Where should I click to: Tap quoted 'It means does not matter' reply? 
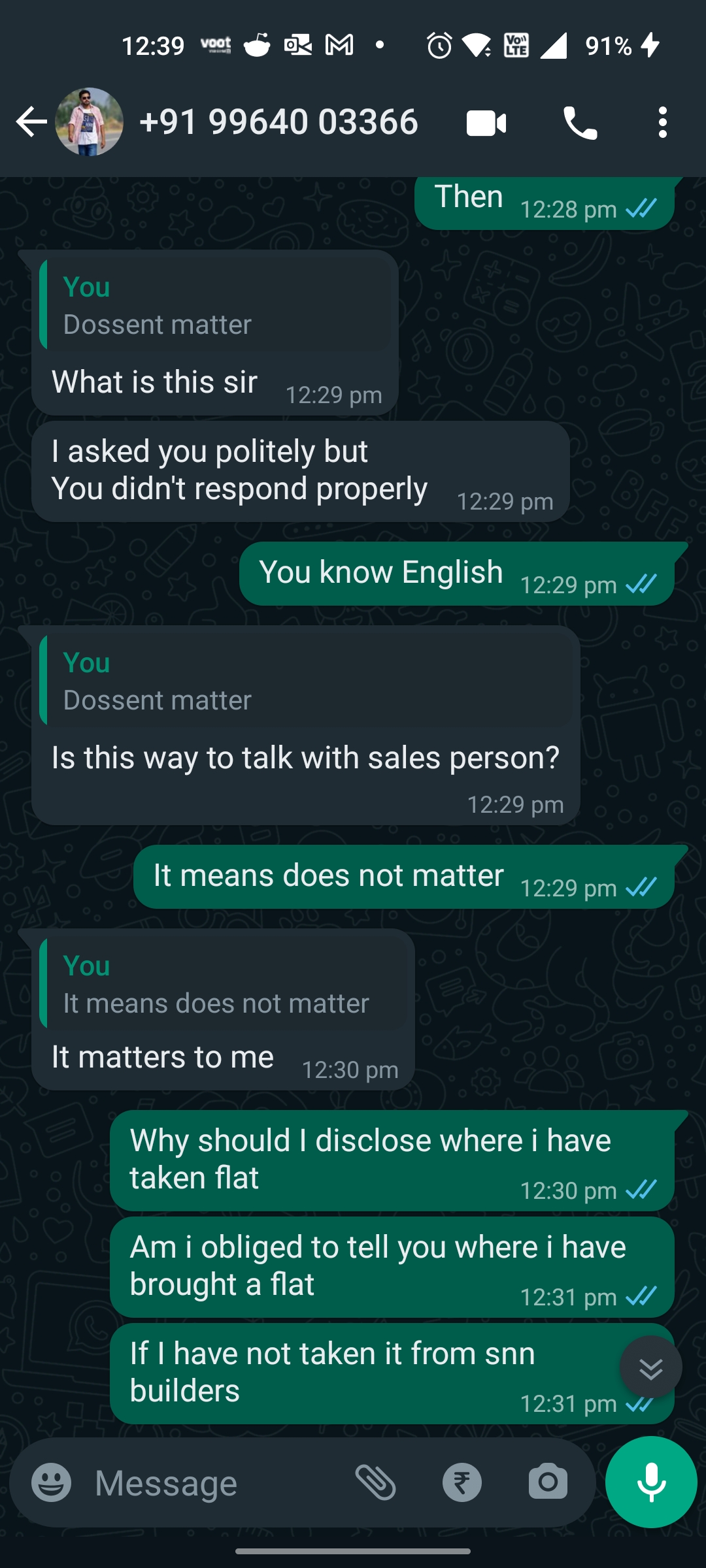224,985
